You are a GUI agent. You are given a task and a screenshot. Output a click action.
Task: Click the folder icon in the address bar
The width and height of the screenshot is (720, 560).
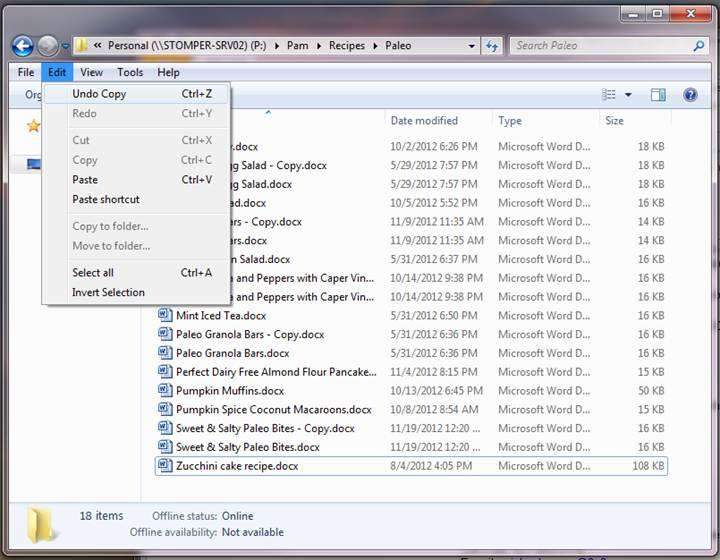tap(82, 45)
